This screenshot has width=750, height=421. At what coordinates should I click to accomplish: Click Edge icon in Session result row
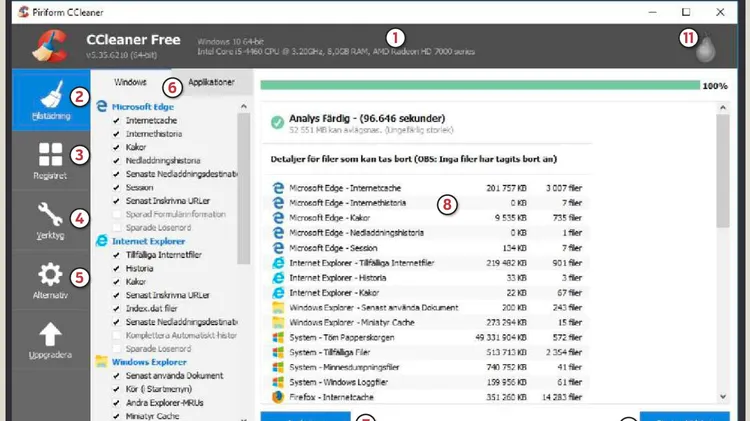278,248
